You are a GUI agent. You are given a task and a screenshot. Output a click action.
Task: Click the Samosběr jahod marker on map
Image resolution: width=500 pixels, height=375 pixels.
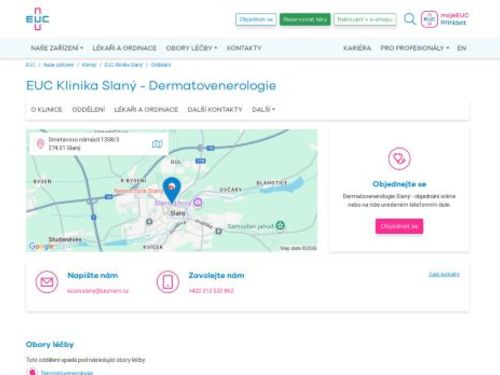point(280,226)
